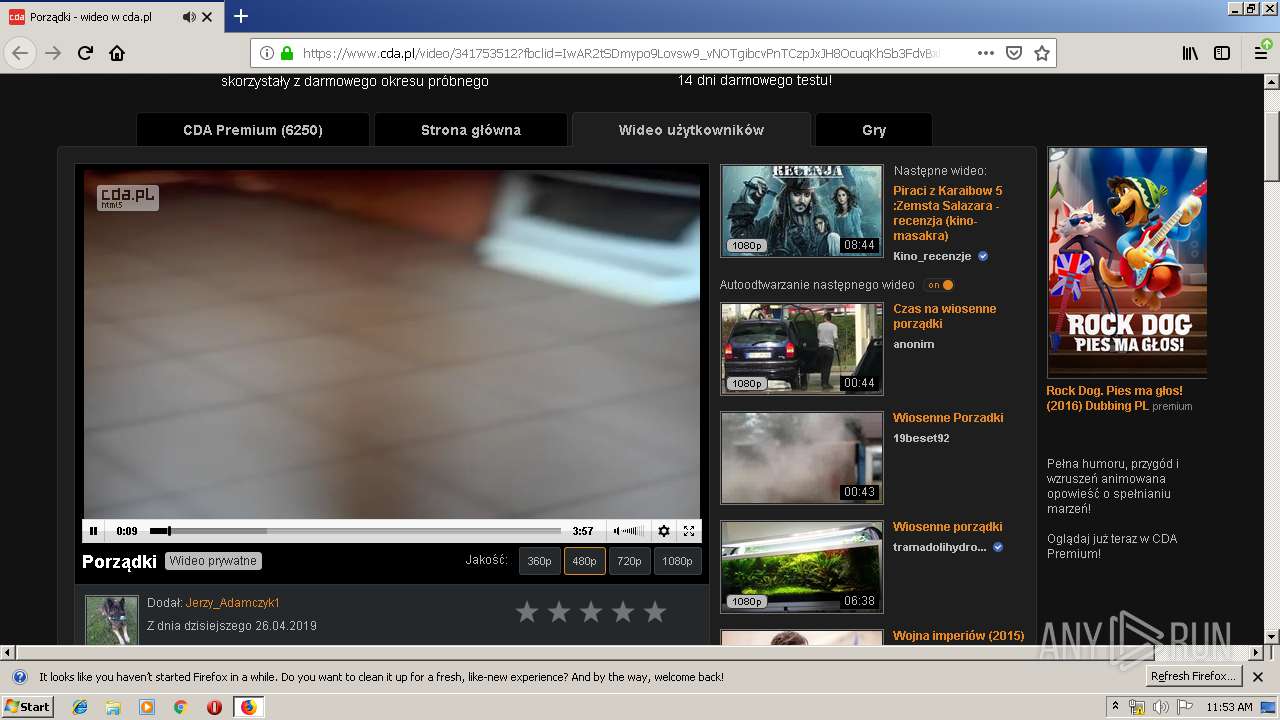Click uploader dog avatar image
Viewport: 1280px width, 720px height.
click(x=111, y=620)
